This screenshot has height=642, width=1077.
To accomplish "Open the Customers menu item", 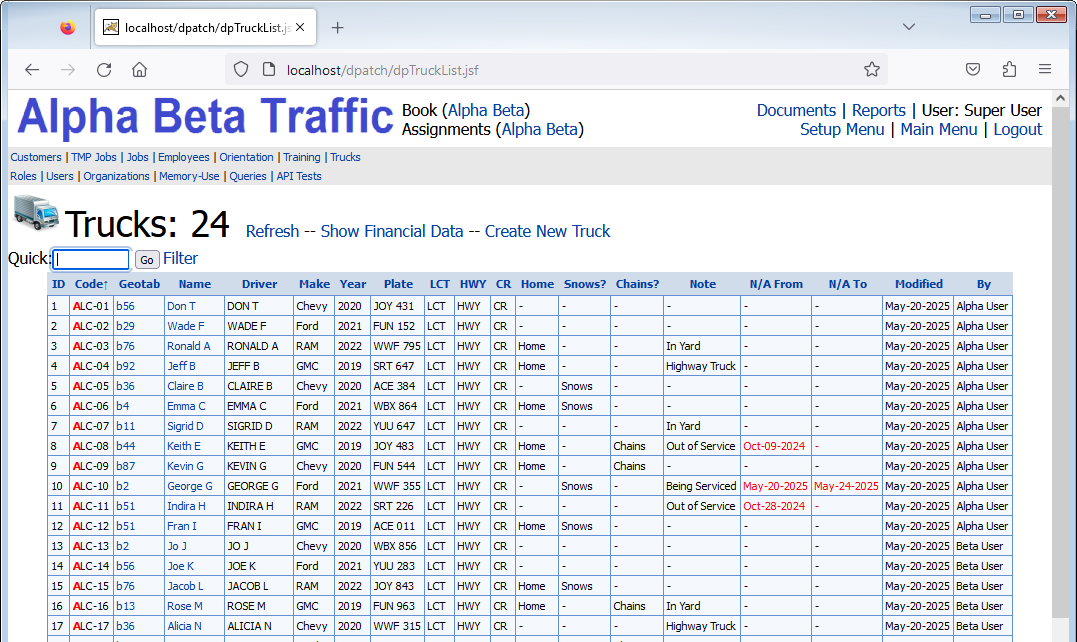I will click(36, 157).
